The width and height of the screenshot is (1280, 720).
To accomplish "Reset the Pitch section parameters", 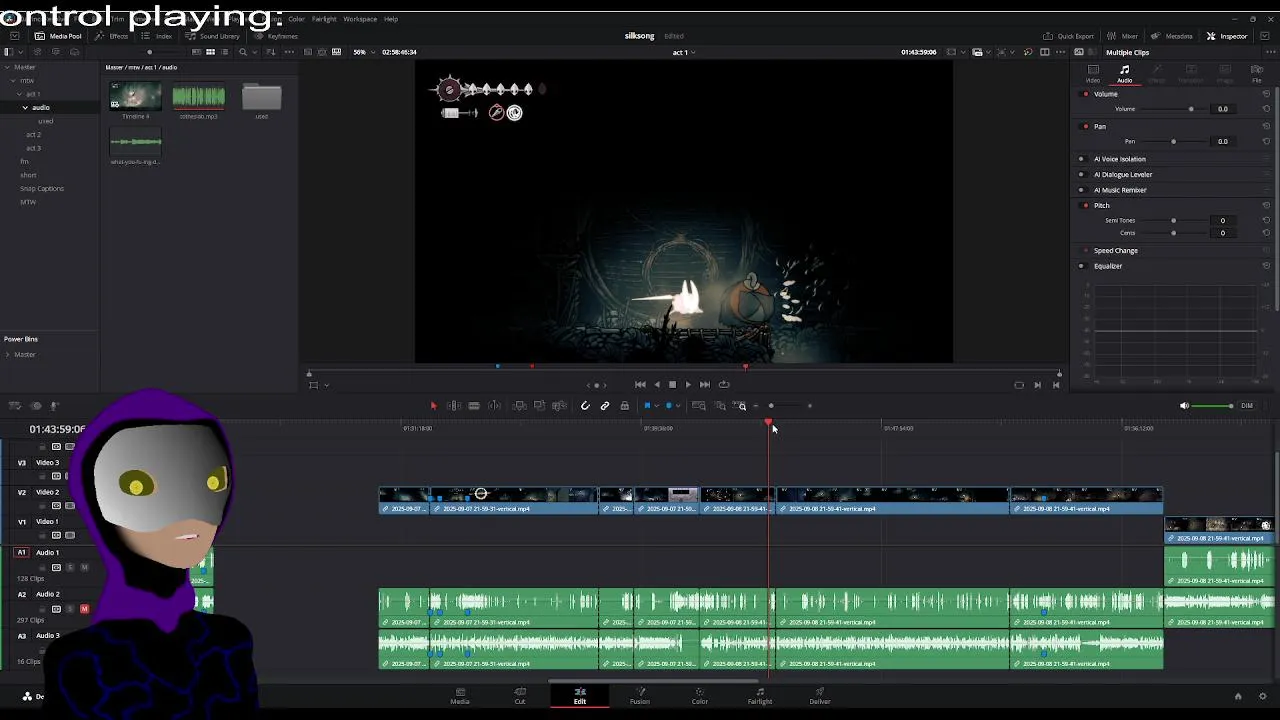I will coord(1266,206).
